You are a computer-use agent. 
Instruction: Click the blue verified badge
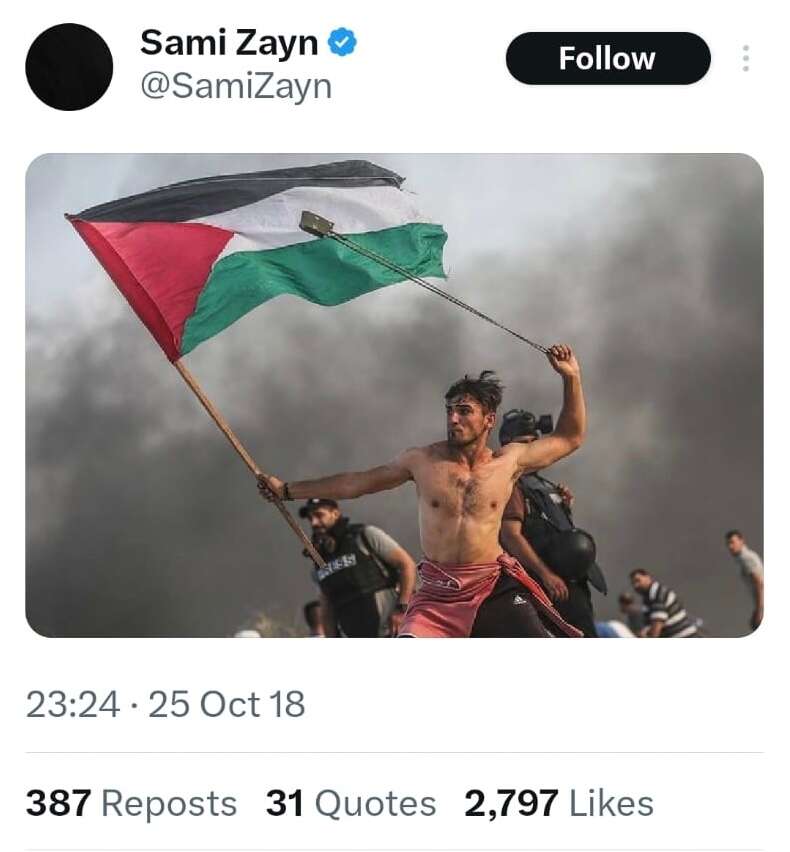[x=344, y=43]
